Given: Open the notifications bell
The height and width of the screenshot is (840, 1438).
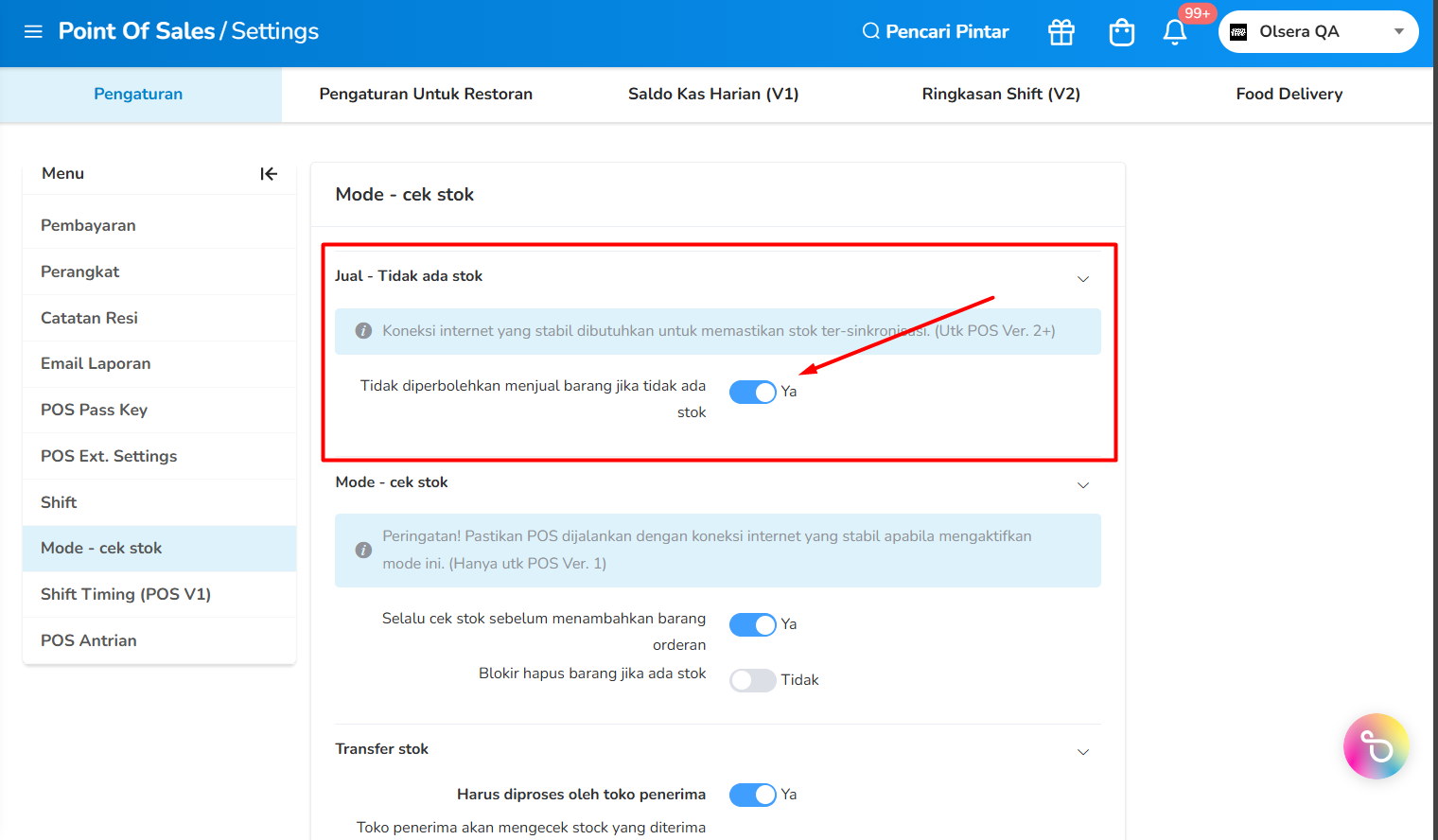Looking at the screenshot, I should pos(1175,32).
